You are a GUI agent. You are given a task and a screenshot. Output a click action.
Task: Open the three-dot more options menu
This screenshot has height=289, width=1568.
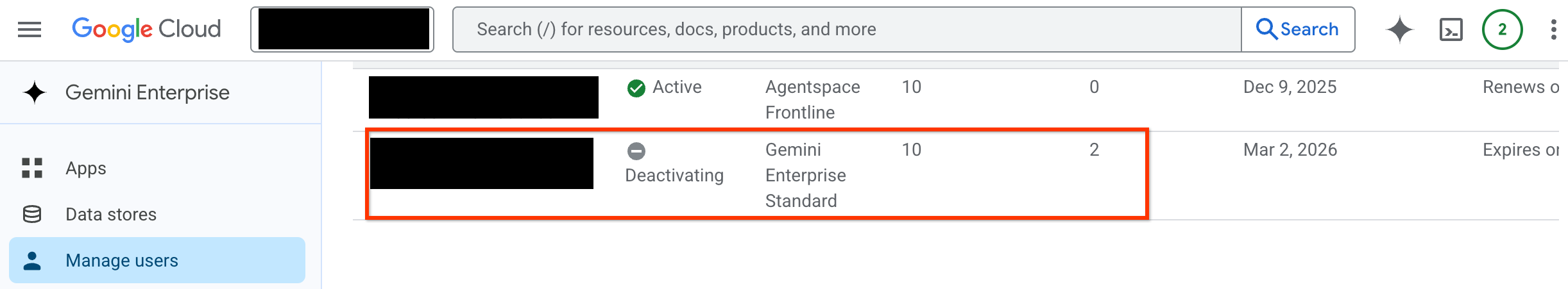(1553, 29)
